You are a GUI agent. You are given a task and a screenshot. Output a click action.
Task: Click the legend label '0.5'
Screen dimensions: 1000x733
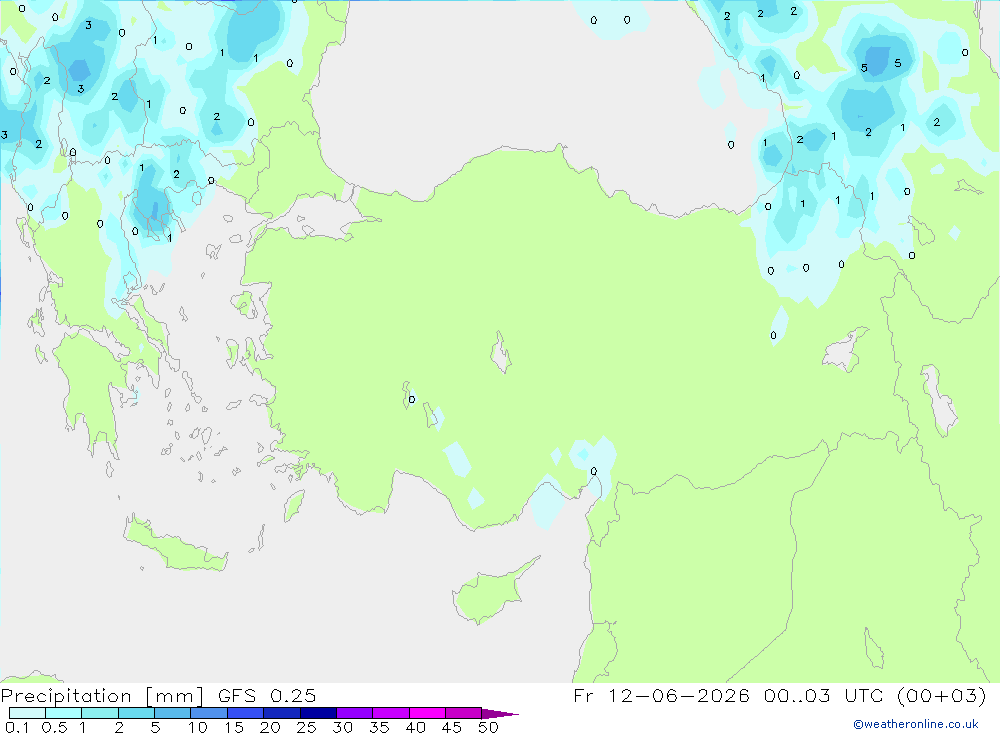54,727
